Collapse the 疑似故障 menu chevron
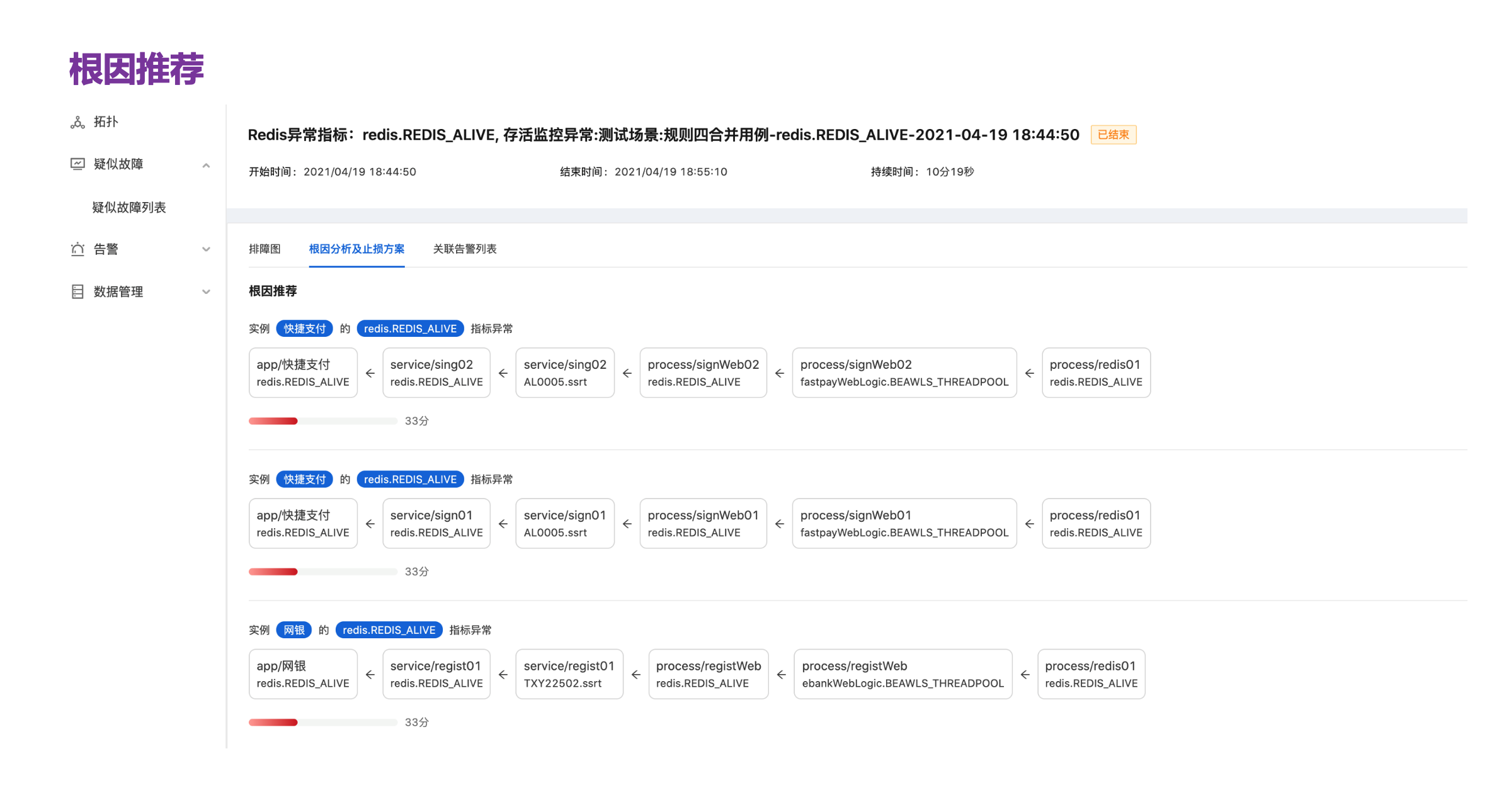This screenshot has height=812, width=1504. coord(206,165)
